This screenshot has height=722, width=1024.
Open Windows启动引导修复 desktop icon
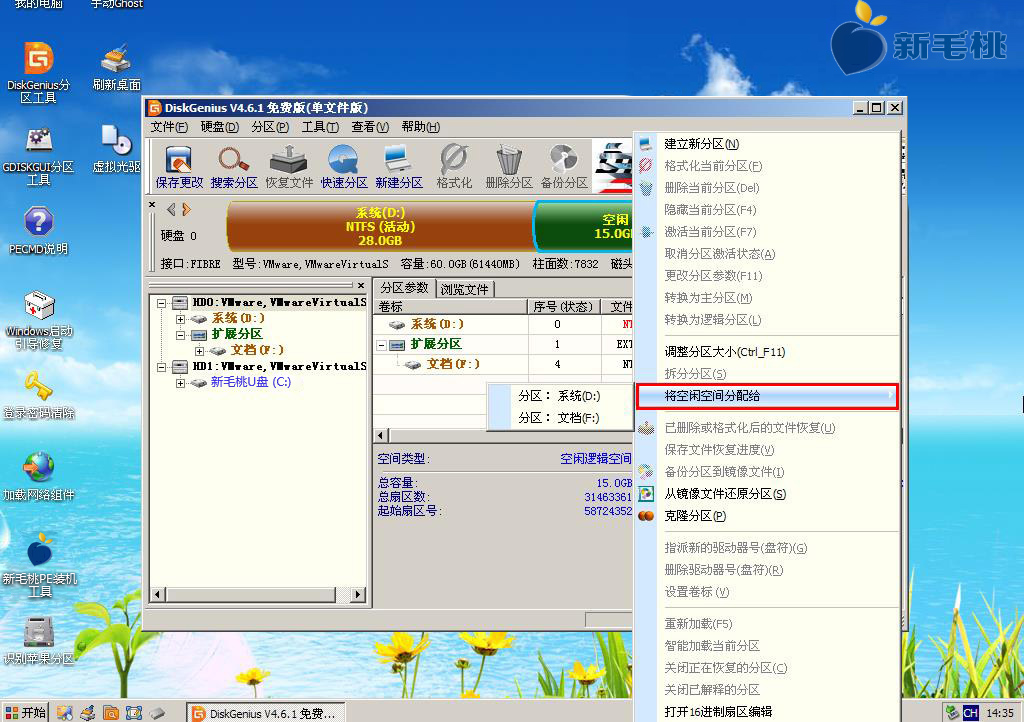[x=39, y=320]
